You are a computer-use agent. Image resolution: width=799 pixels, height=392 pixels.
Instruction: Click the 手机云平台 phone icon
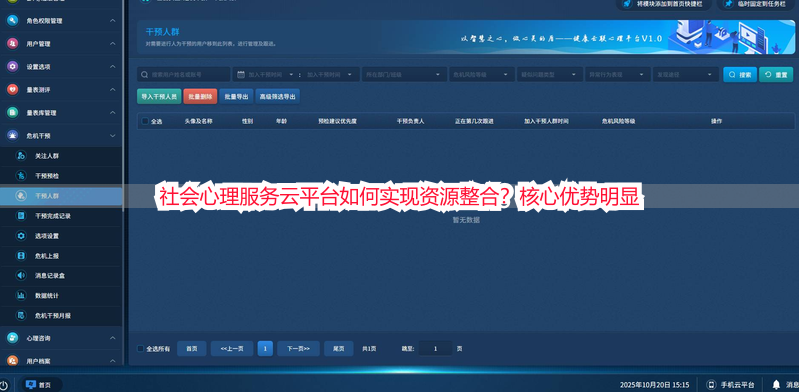coord(711,384)
